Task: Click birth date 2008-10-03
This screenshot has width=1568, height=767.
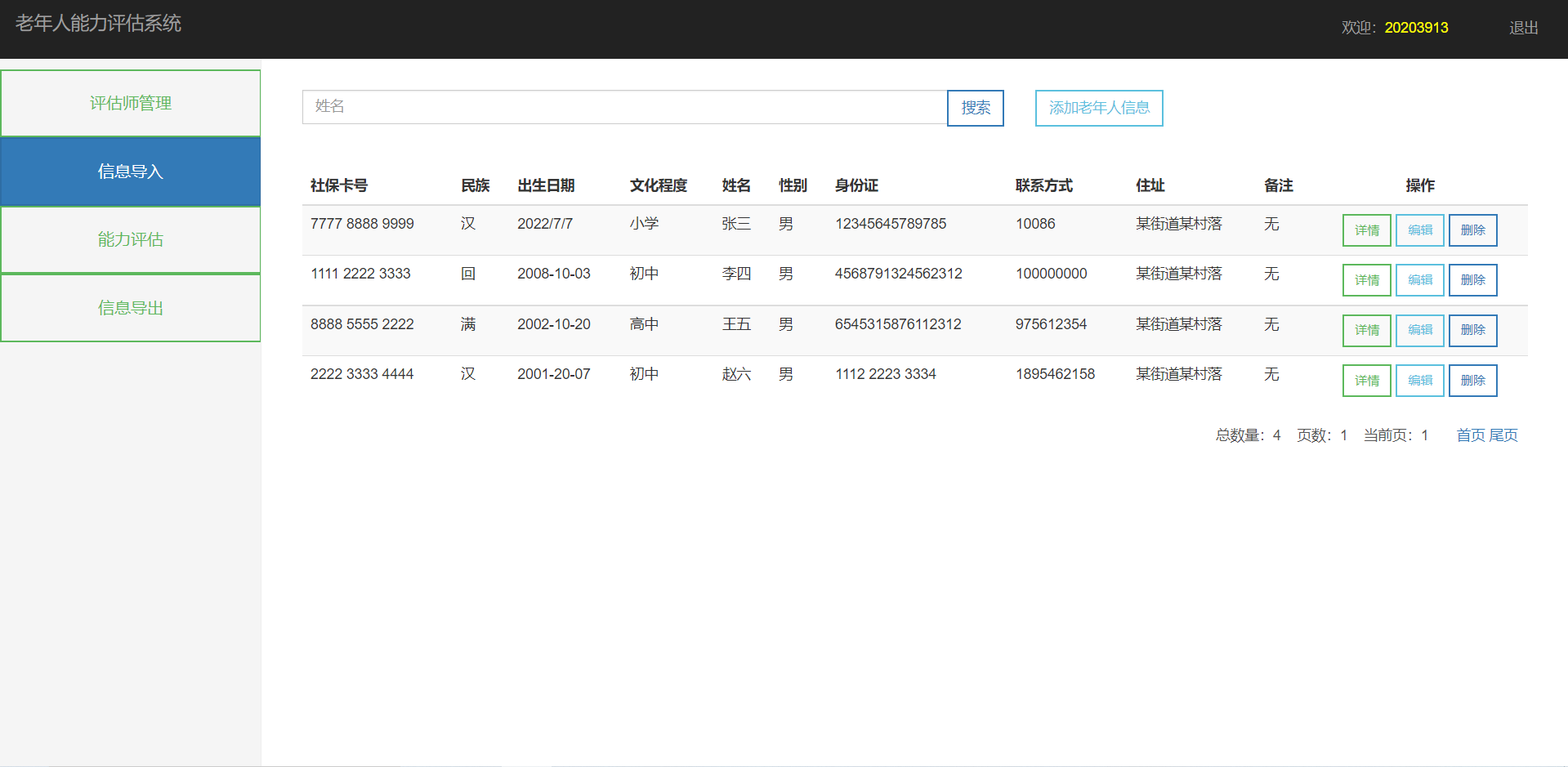Action: pyautogui.click(x=554, y=274)
